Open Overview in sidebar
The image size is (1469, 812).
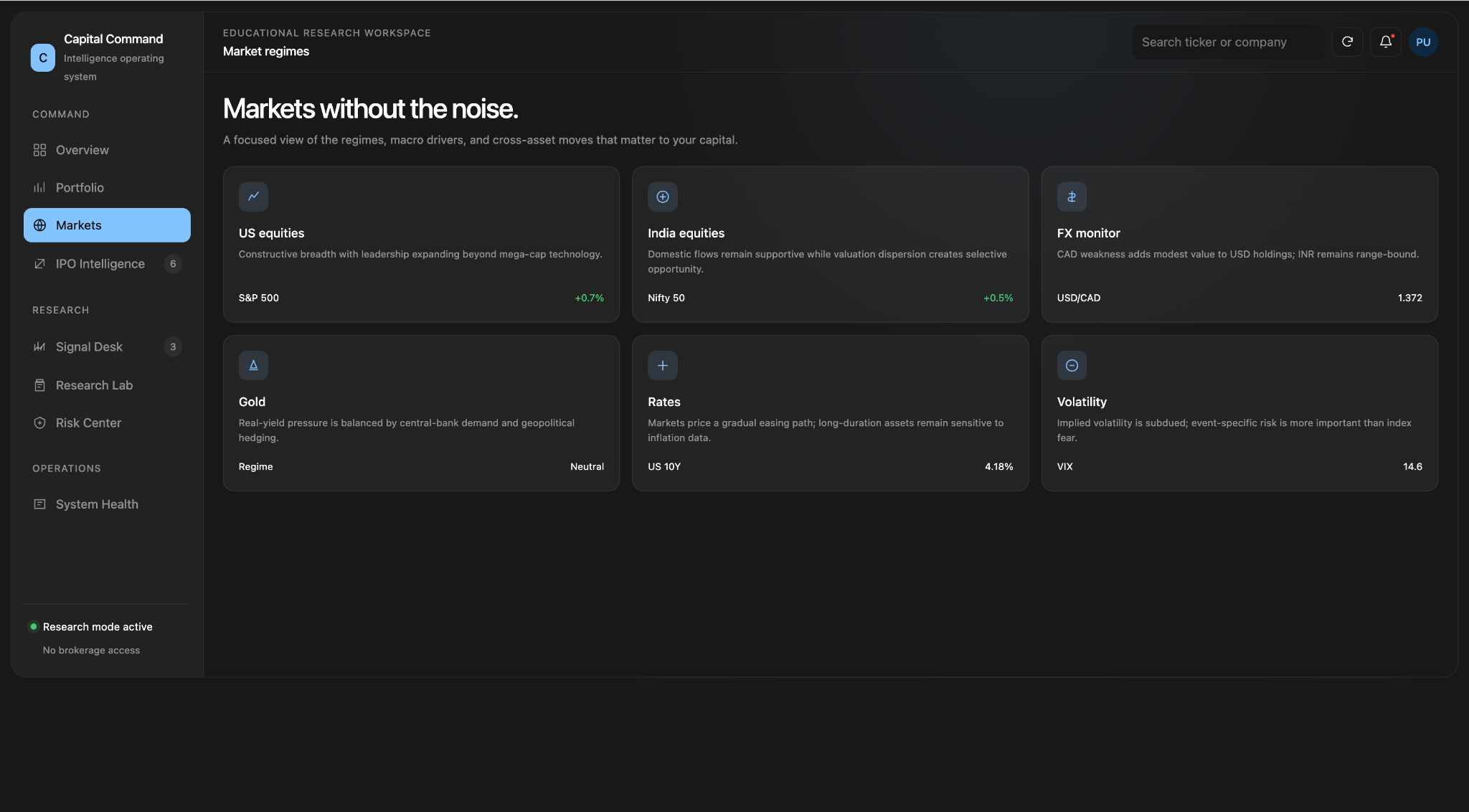pos(107,150)
